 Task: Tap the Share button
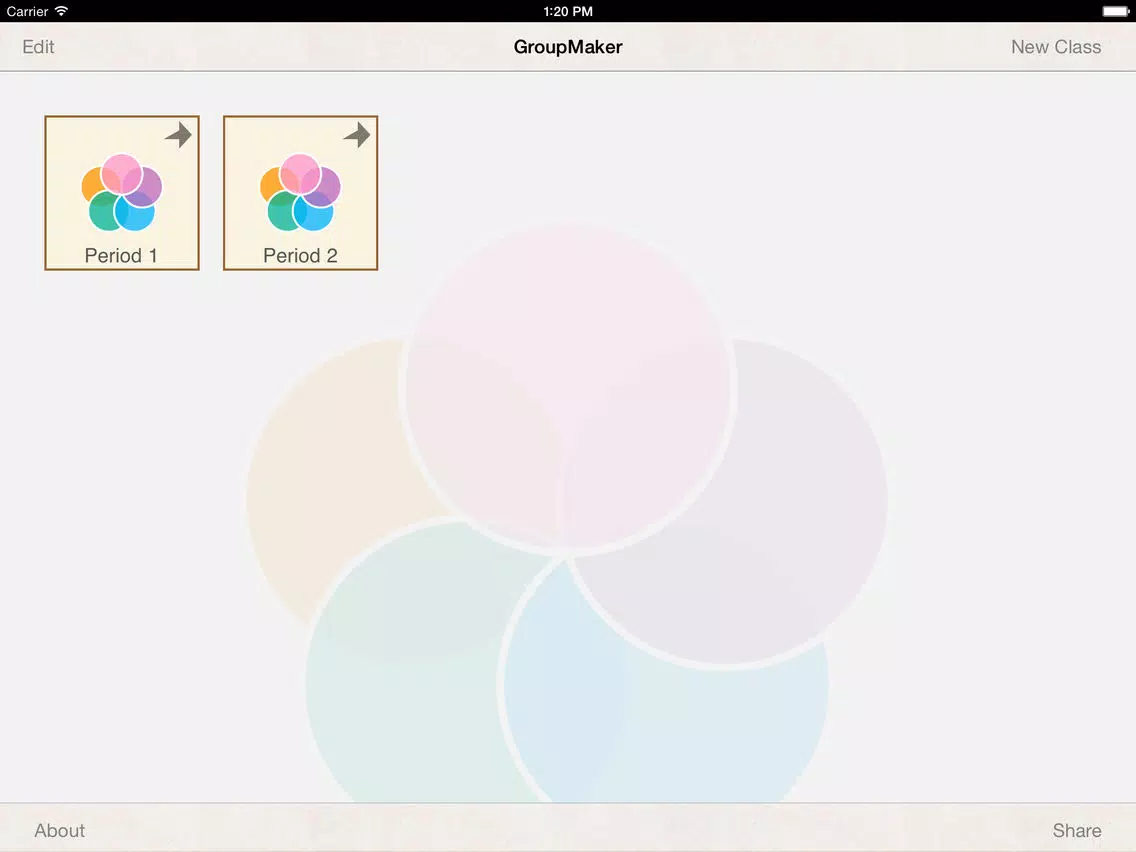click(1077, 830)
